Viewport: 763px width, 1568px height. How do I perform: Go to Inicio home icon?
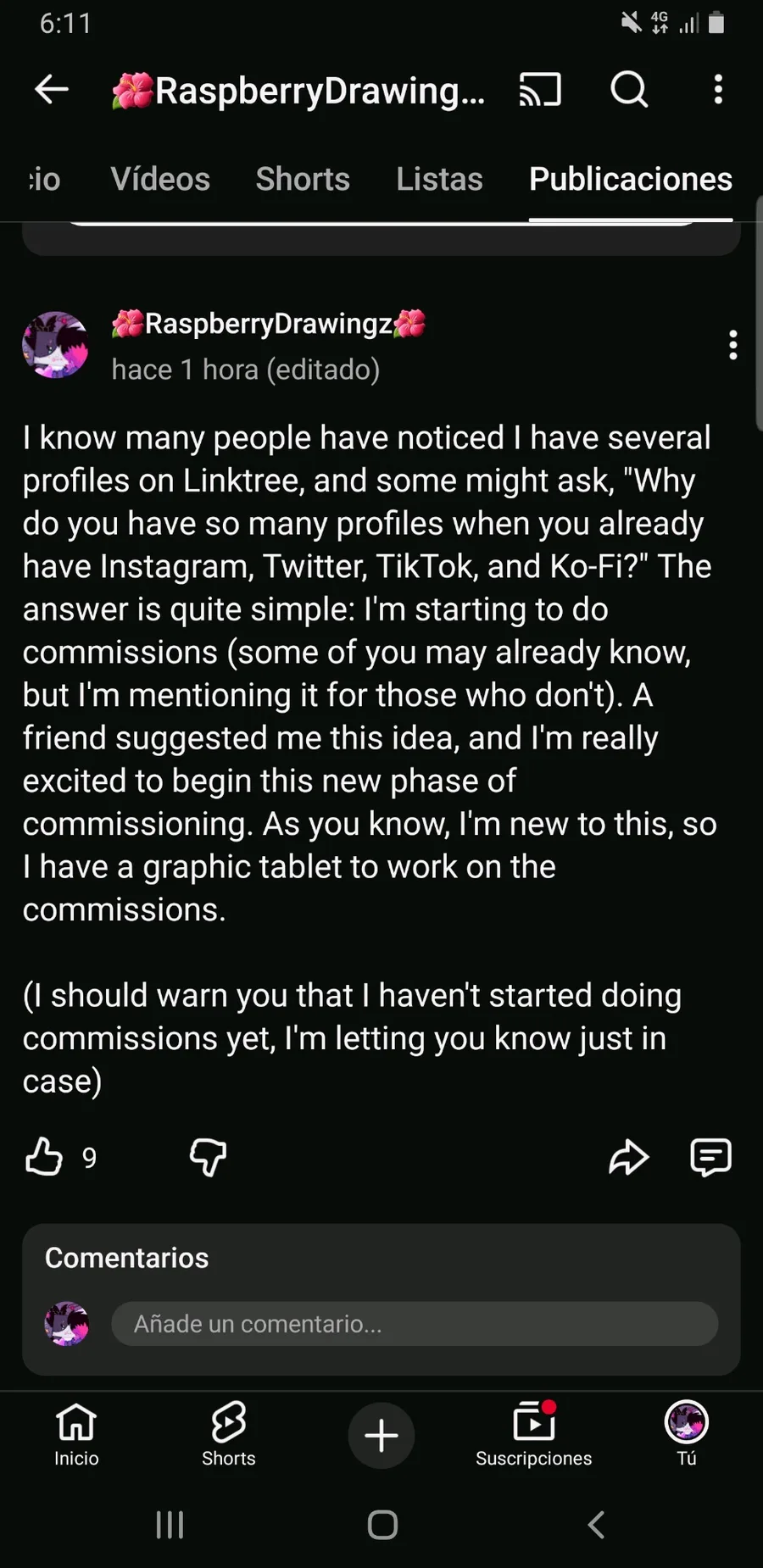76,1434
